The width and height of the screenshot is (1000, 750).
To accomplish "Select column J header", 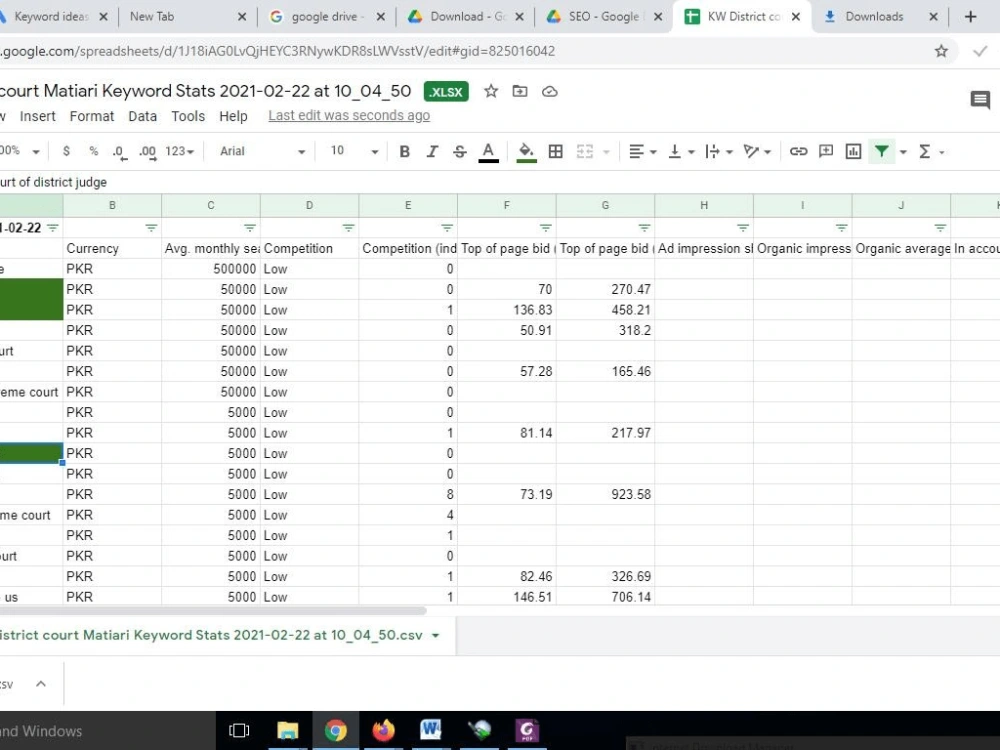I will (x=901, y=205).
